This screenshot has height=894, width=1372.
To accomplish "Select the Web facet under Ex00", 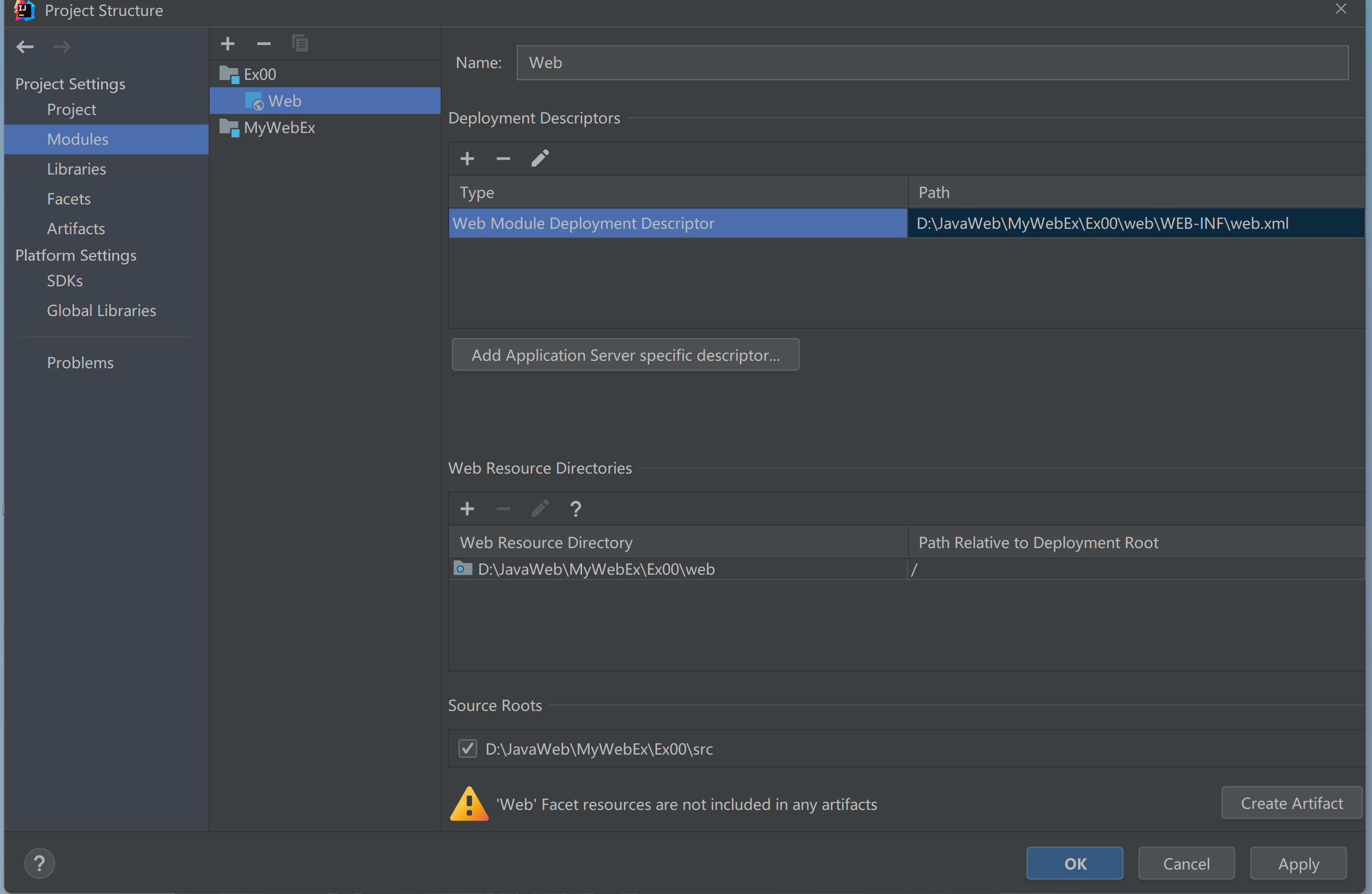I will 285,101.
